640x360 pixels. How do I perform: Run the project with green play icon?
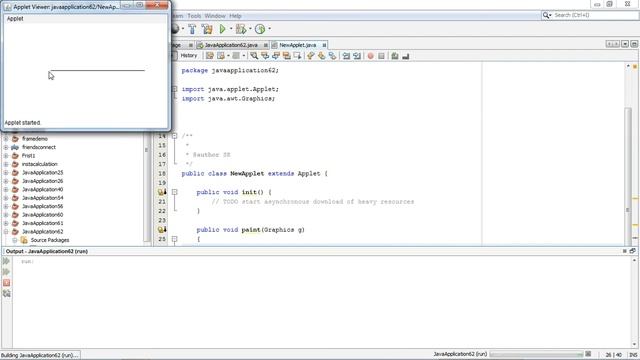click(222, 29)
